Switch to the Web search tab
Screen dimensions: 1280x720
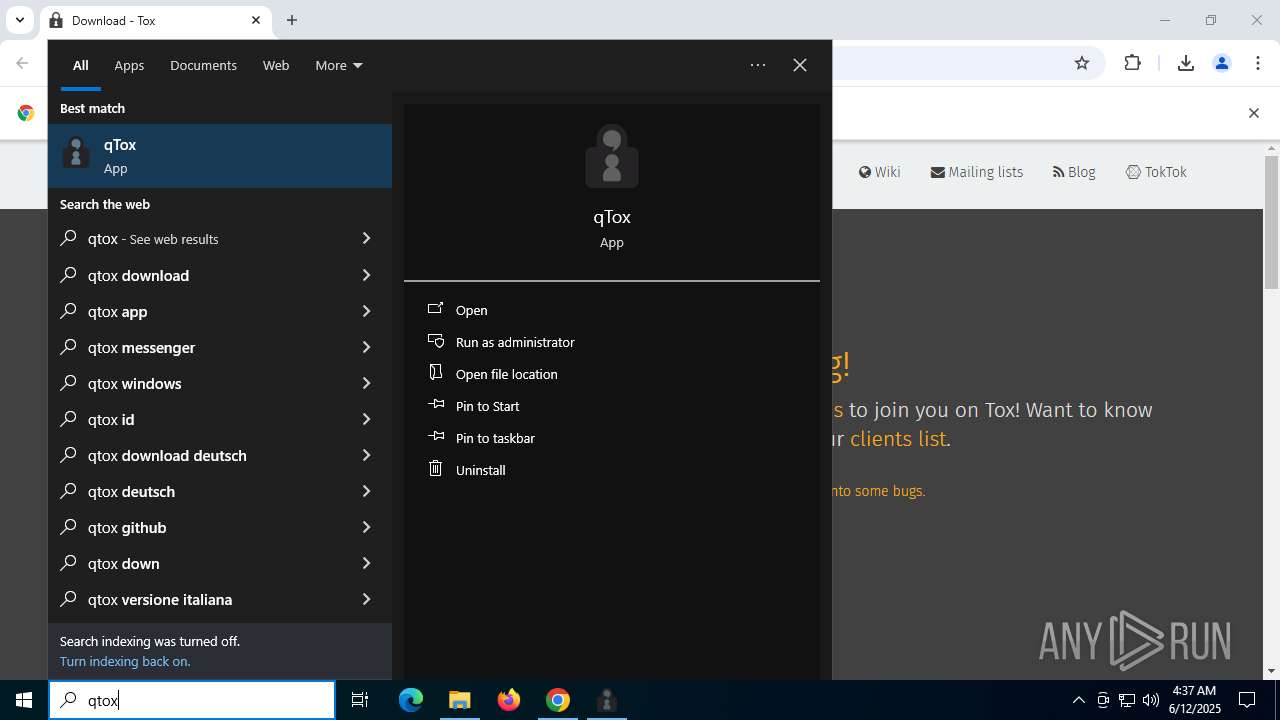tap(276, 65)
